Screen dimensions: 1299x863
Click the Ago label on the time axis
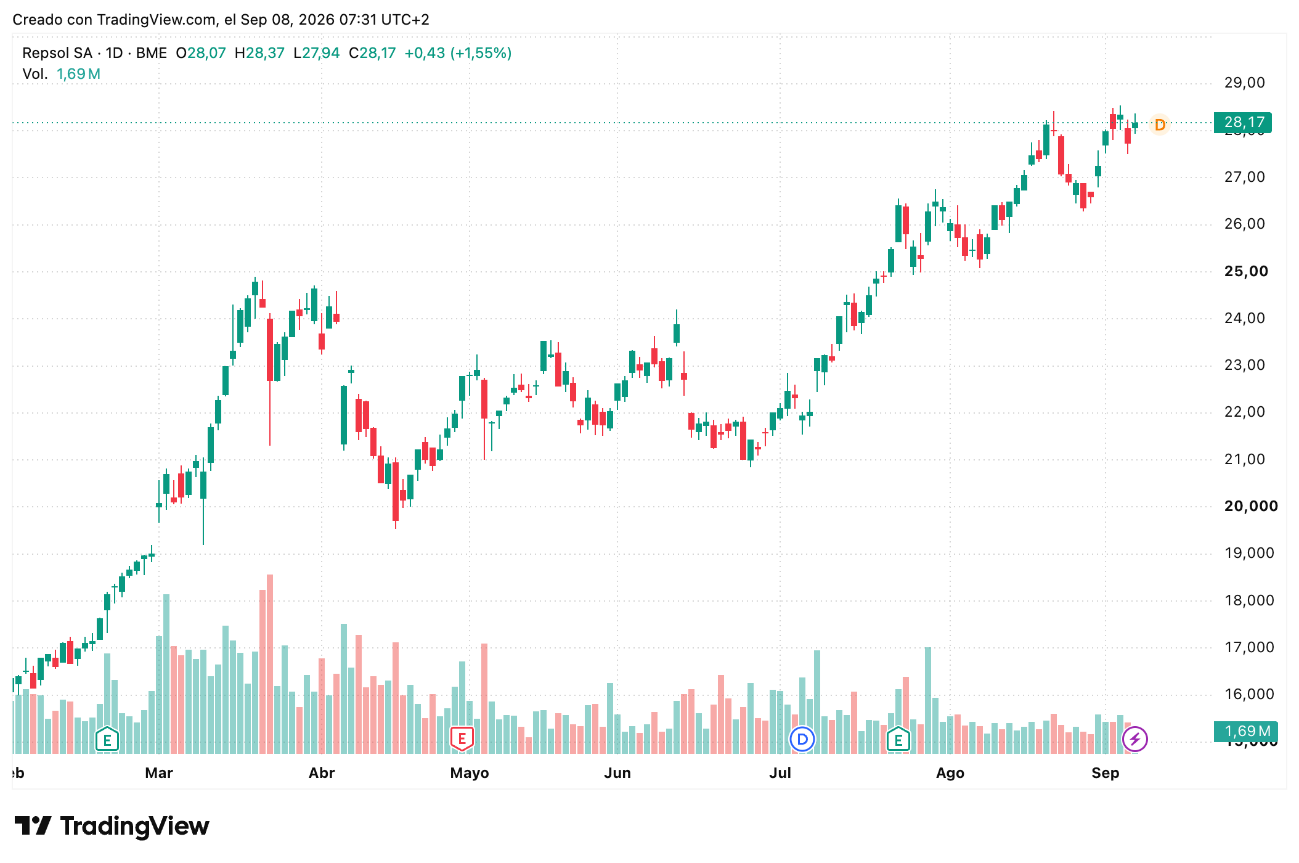coord(950,773)
